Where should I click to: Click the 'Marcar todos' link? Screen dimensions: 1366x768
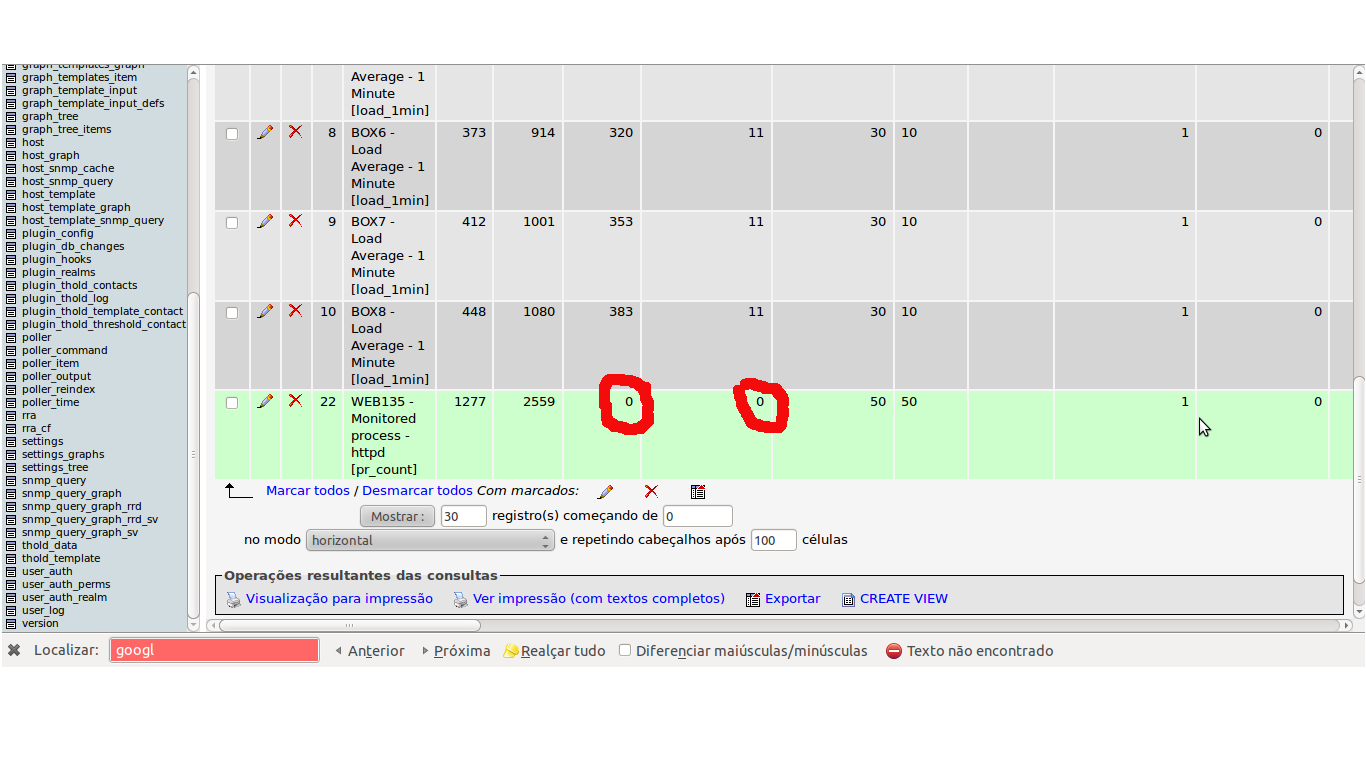[x=308, y=491]
